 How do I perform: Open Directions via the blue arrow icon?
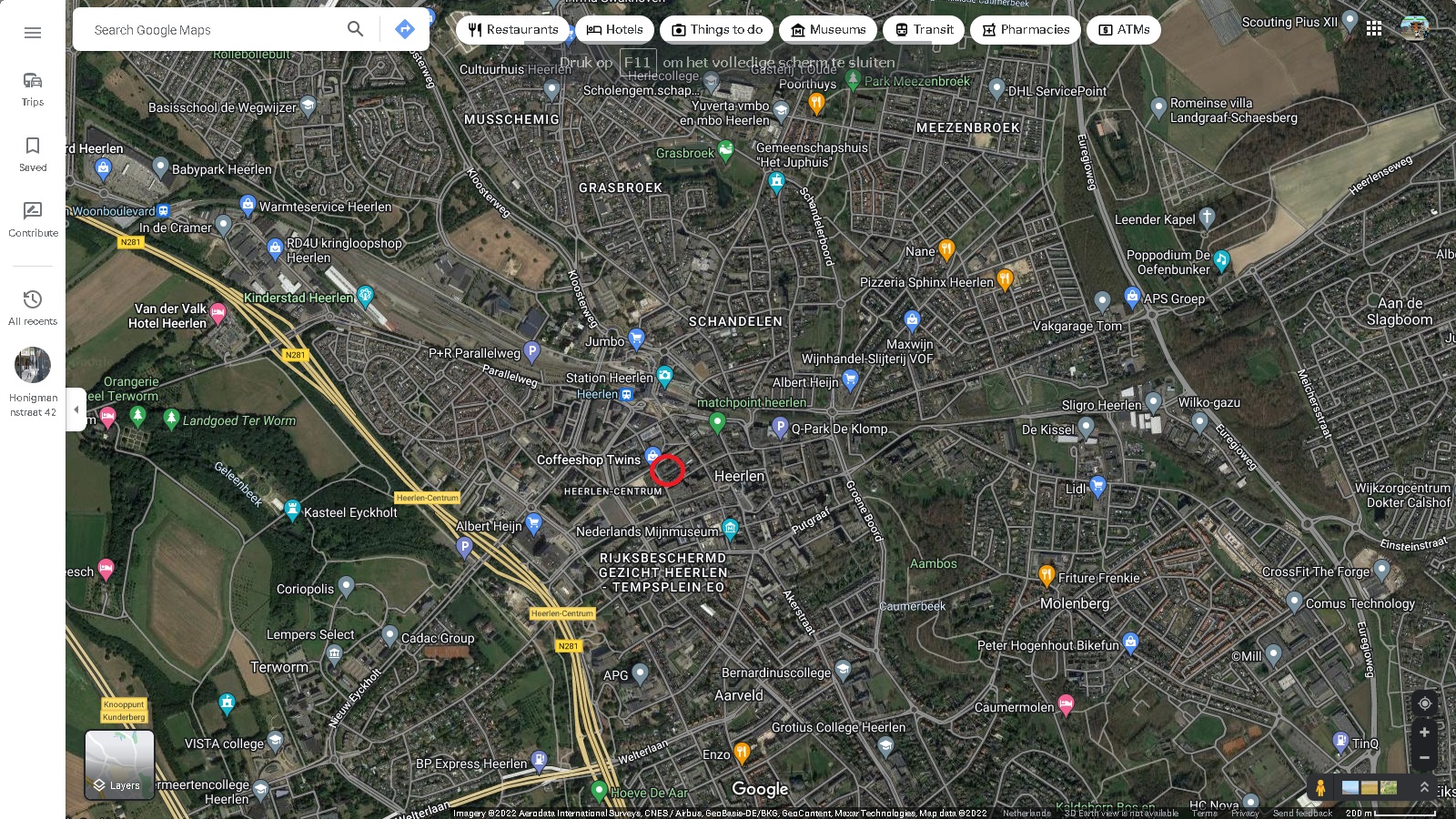[x=405, y=29]
